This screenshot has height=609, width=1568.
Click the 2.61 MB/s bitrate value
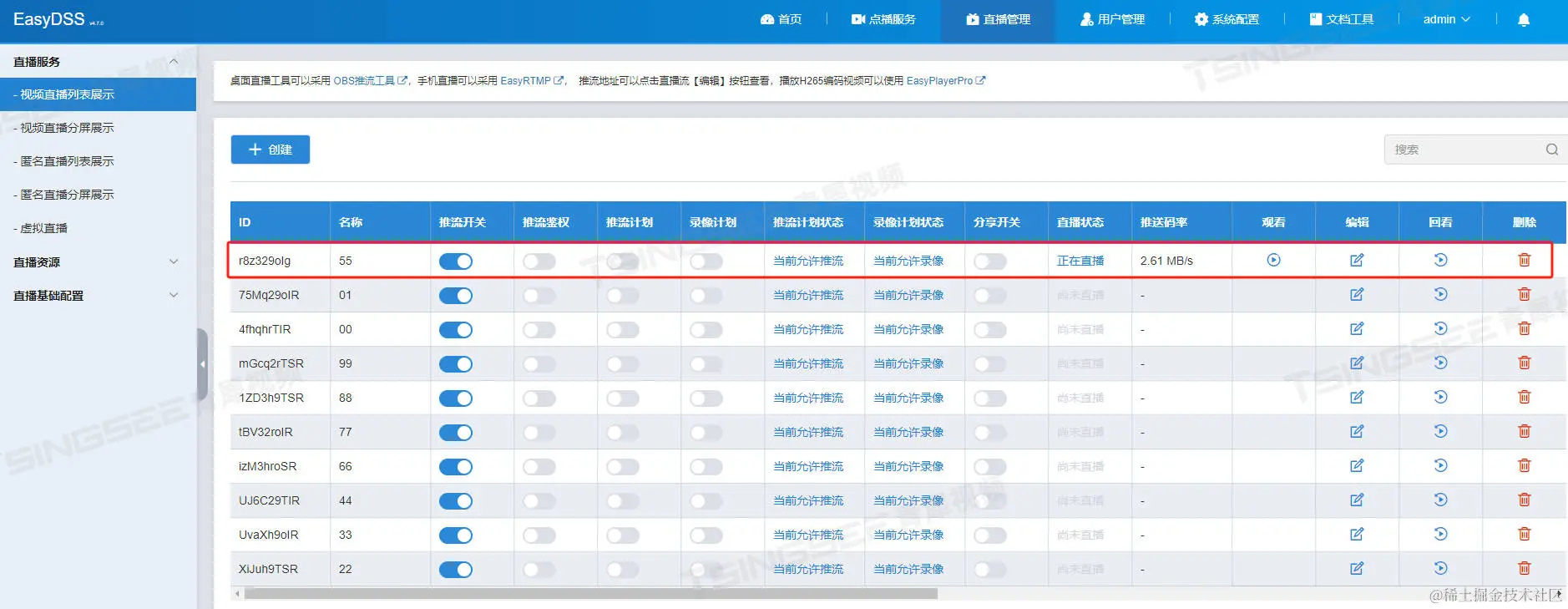(x=1166, y=261)
